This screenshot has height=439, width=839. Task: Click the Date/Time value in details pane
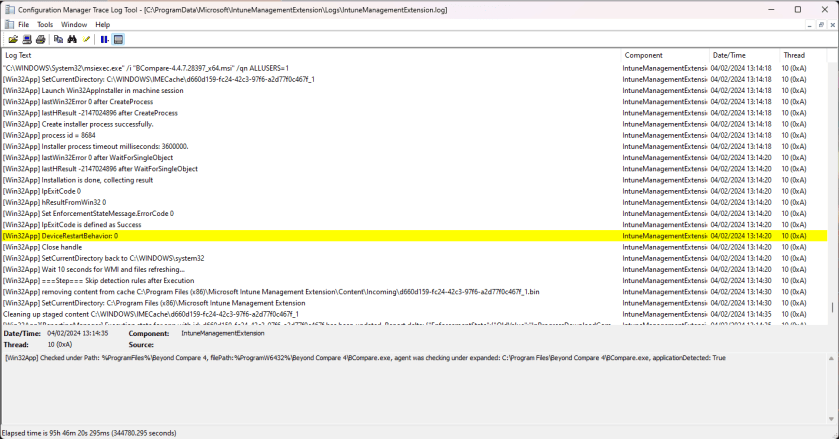point(78,334)
